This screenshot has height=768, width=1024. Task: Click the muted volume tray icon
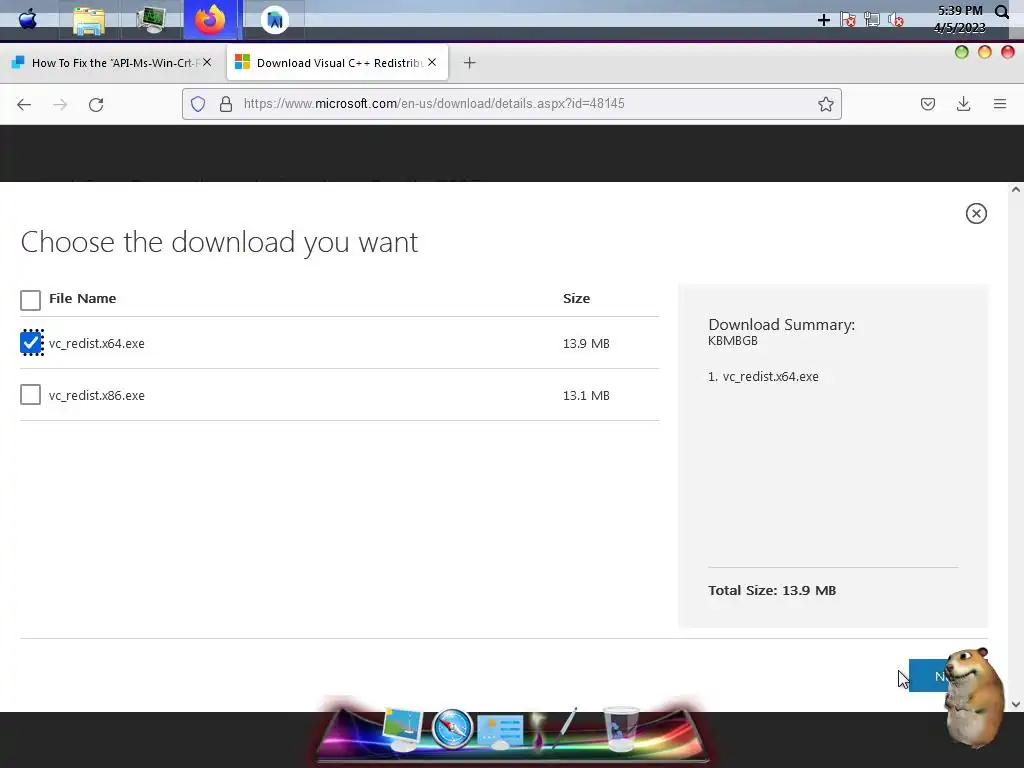pyautogui.click(x=896, y=20)
